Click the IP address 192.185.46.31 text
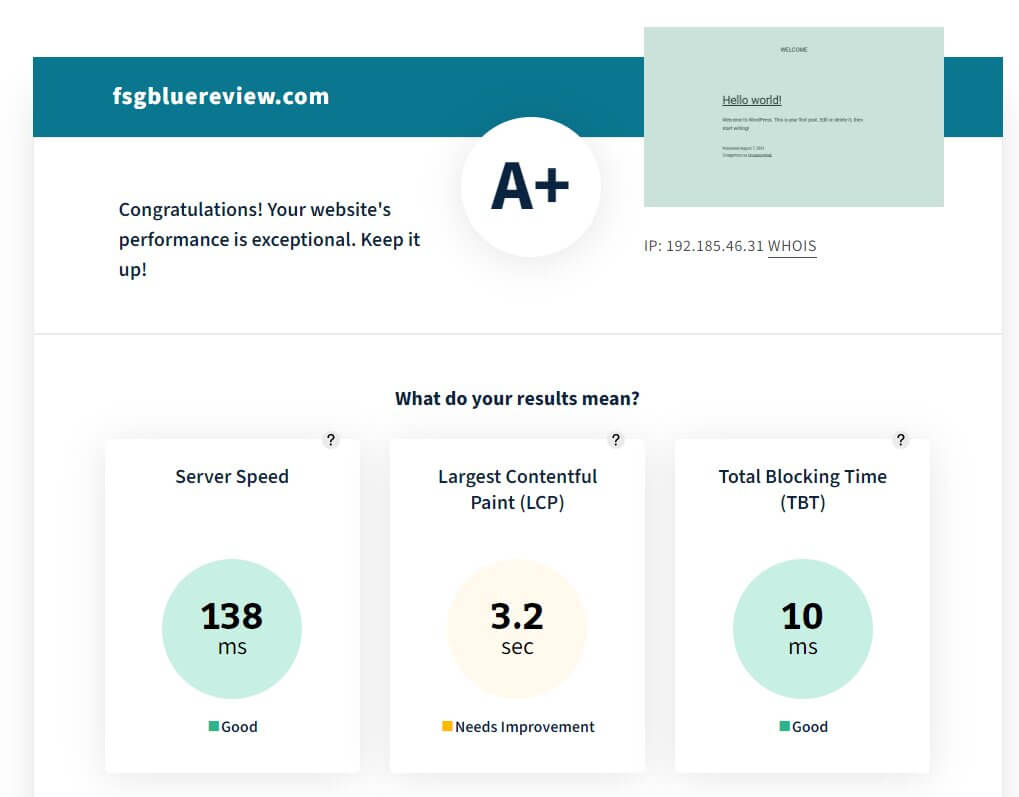The image size is (1019, 797). tap(714, 246)
